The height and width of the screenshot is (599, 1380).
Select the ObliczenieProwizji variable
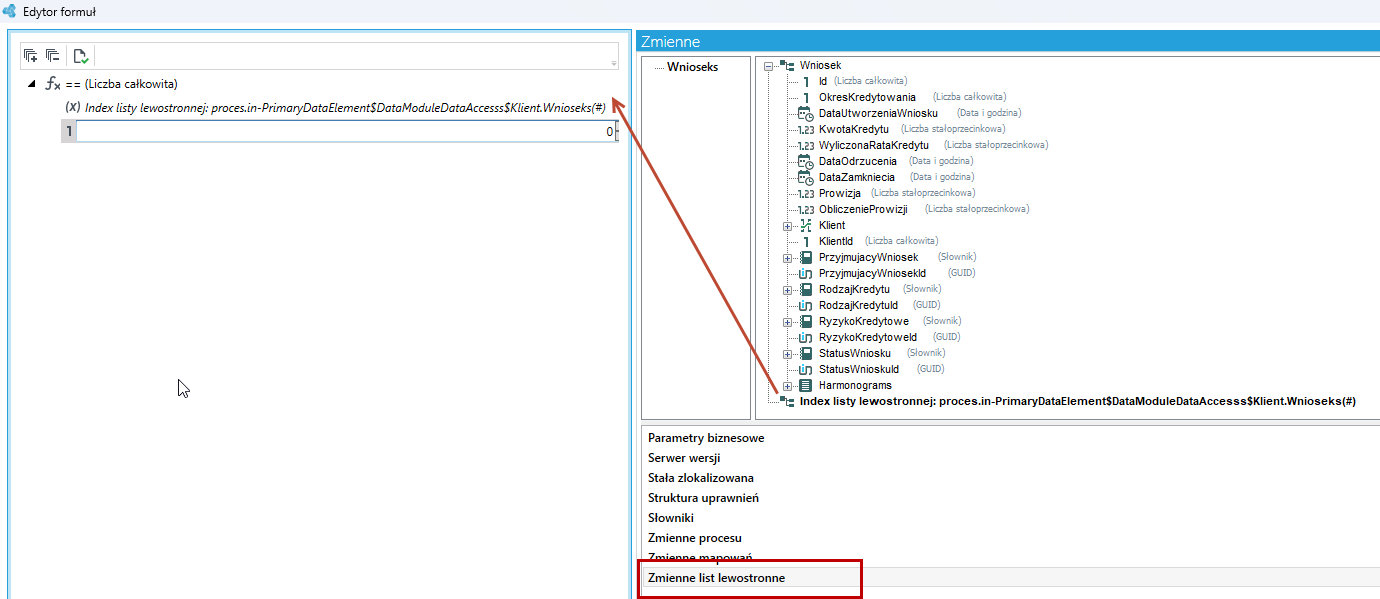pos(863,209)
